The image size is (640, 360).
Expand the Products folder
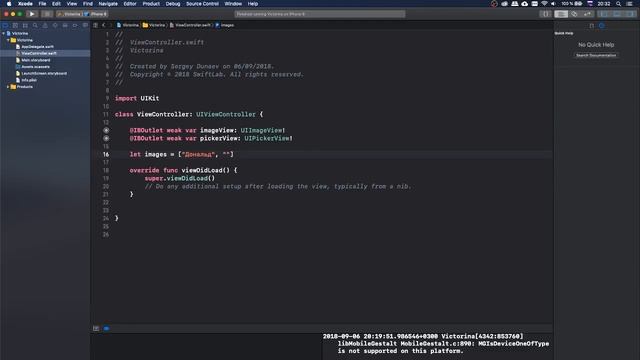8,87
